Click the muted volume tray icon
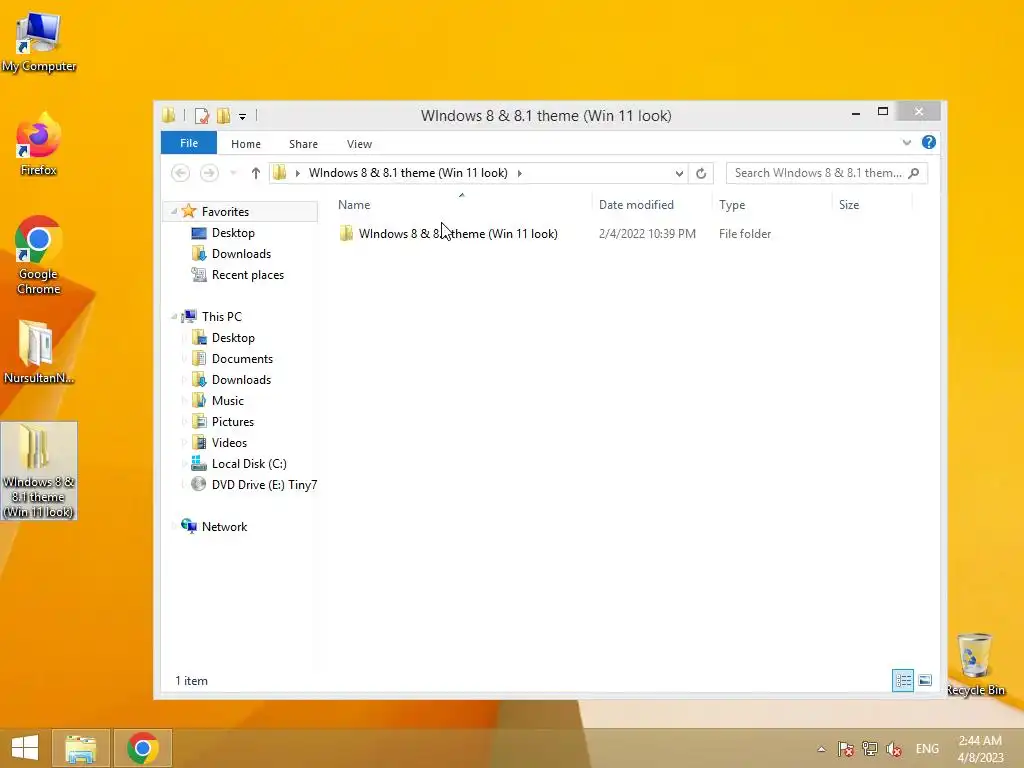Viewport: 1024px width, 768px height. coord(893,749)
